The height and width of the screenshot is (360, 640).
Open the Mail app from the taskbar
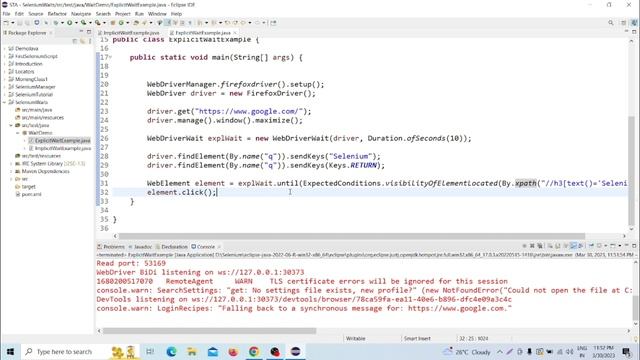click(213, 351)
